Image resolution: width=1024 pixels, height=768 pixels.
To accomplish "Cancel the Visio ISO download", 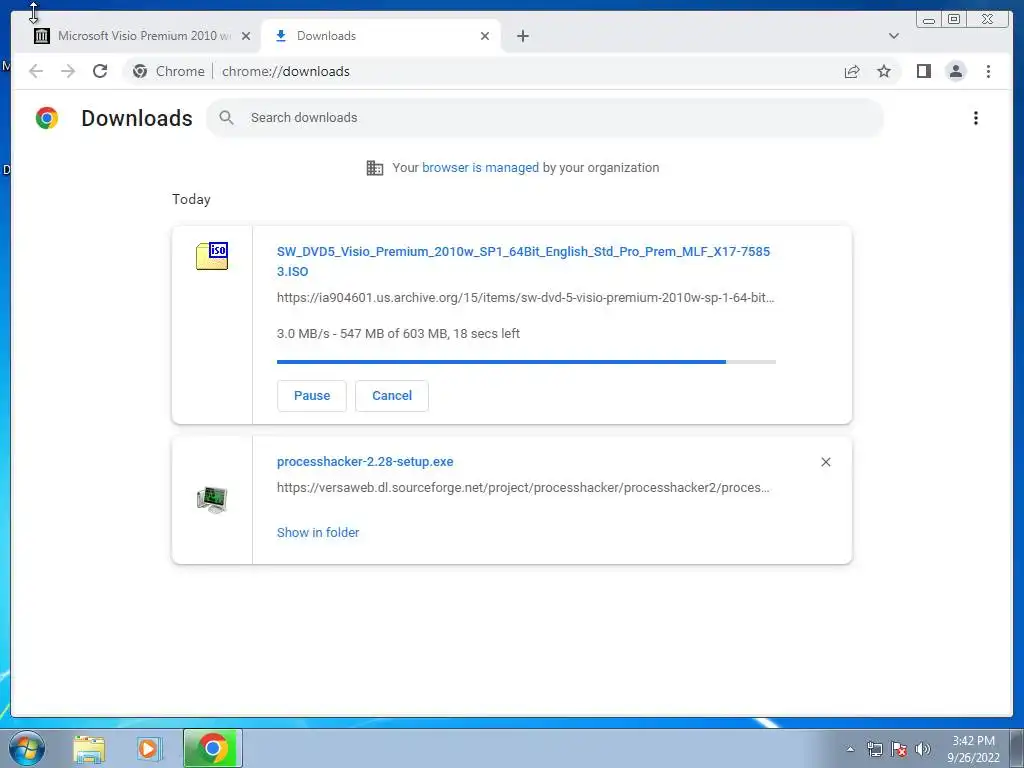I will (x=392, y=396).
